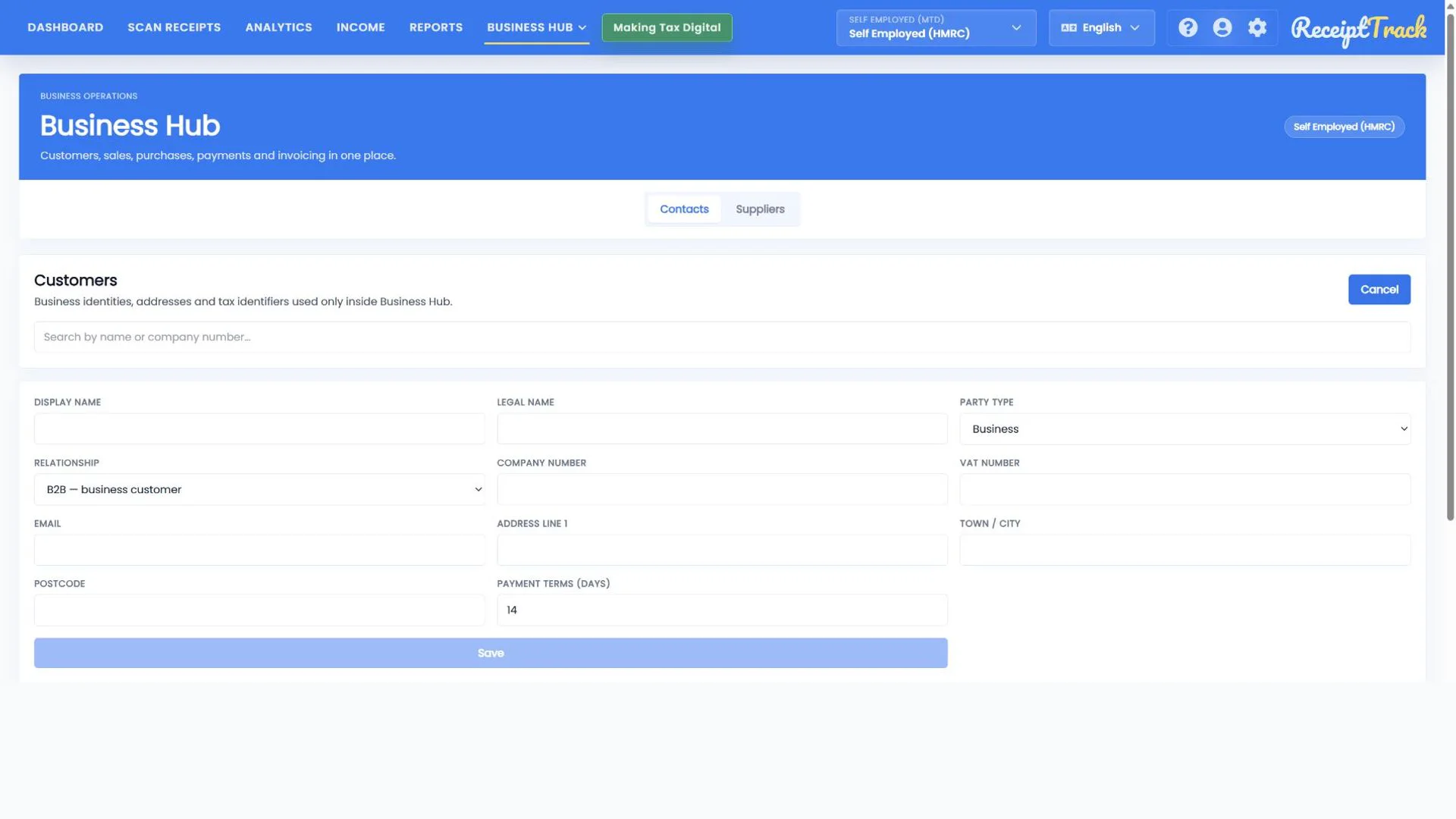Open the Relationship dropdown
The image size is (1456, 819).
click(x=259, y=490)
